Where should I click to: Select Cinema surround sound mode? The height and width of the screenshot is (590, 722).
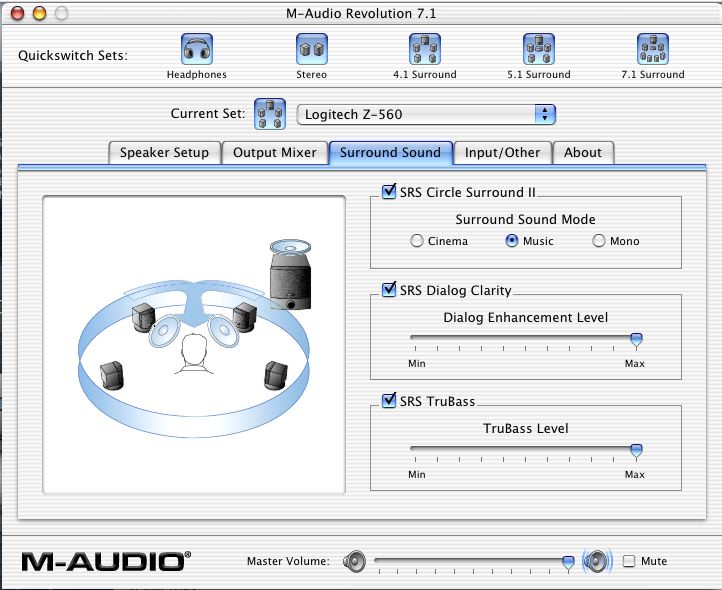pyautogui.click(x=416, y=241)
